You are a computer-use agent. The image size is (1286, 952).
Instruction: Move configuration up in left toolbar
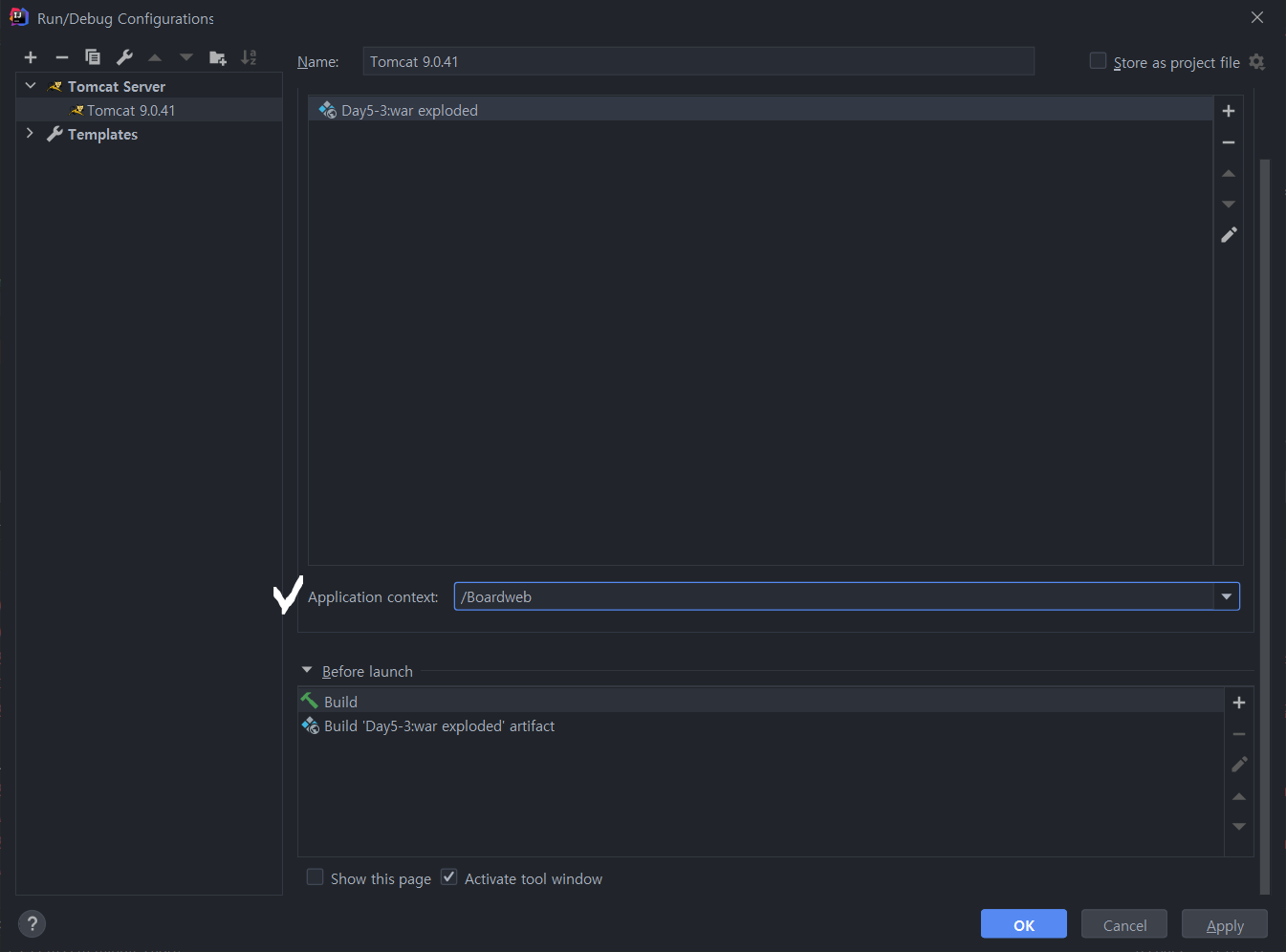155,57
